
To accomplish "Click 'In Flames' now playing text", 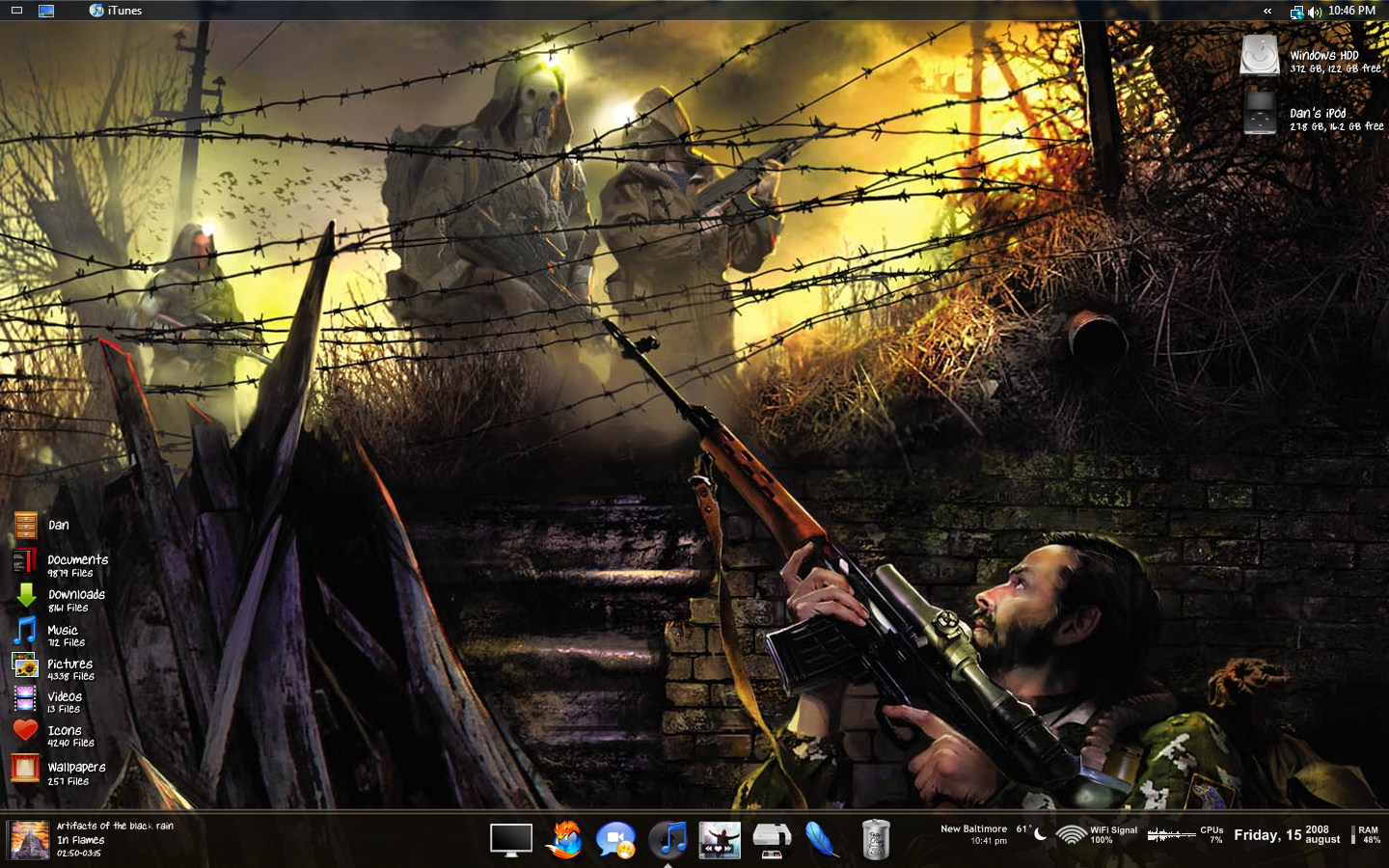I will point(80,840).
